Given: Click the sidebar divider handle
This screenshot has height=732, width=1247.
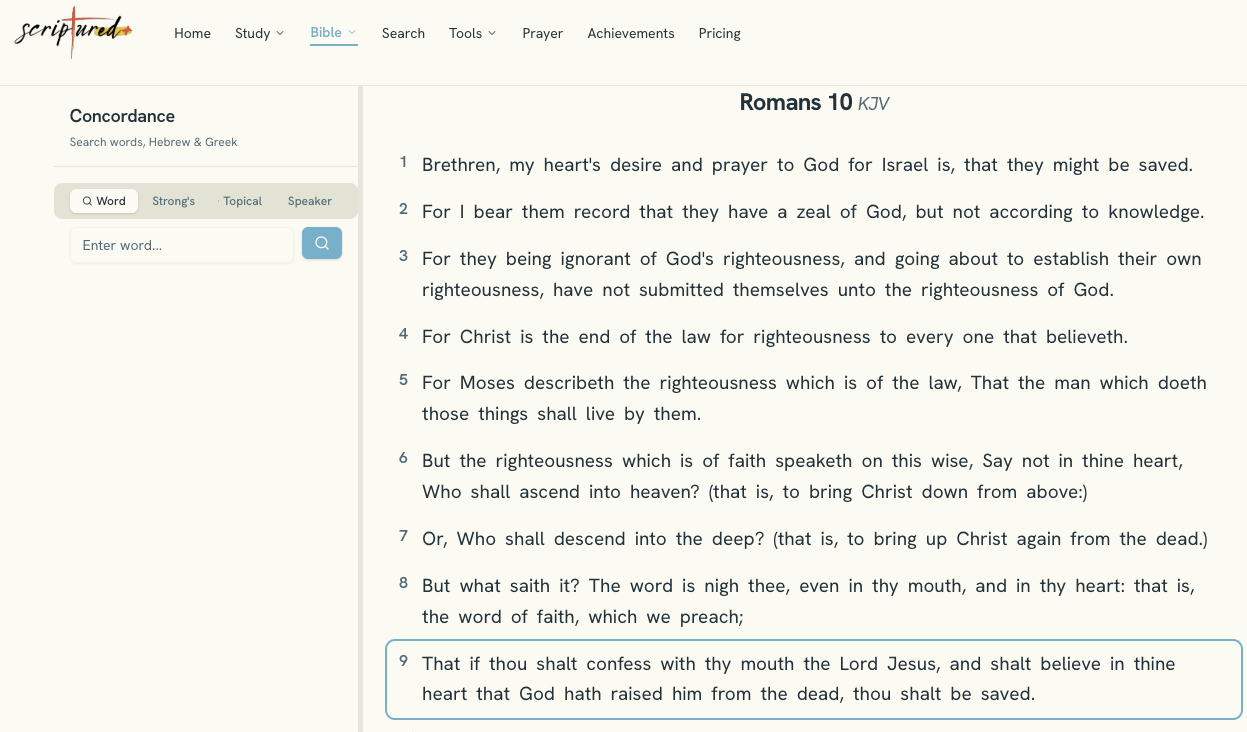Looking at the screenshot, I should [360, 408].
